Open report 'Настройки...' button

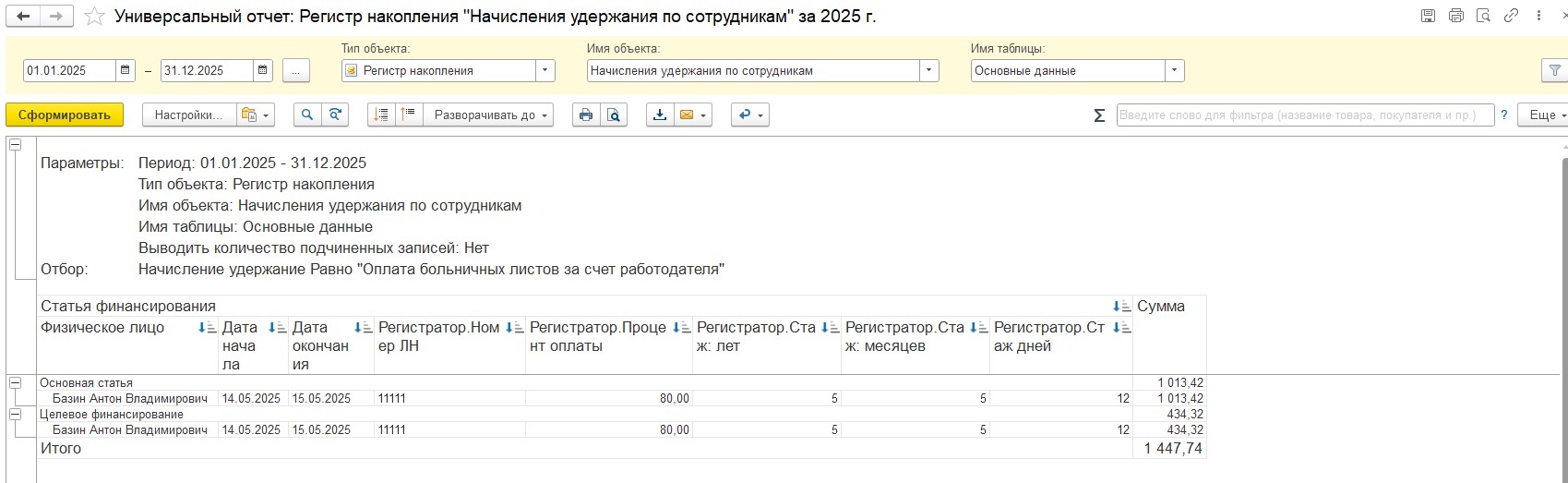coord(189,115)
